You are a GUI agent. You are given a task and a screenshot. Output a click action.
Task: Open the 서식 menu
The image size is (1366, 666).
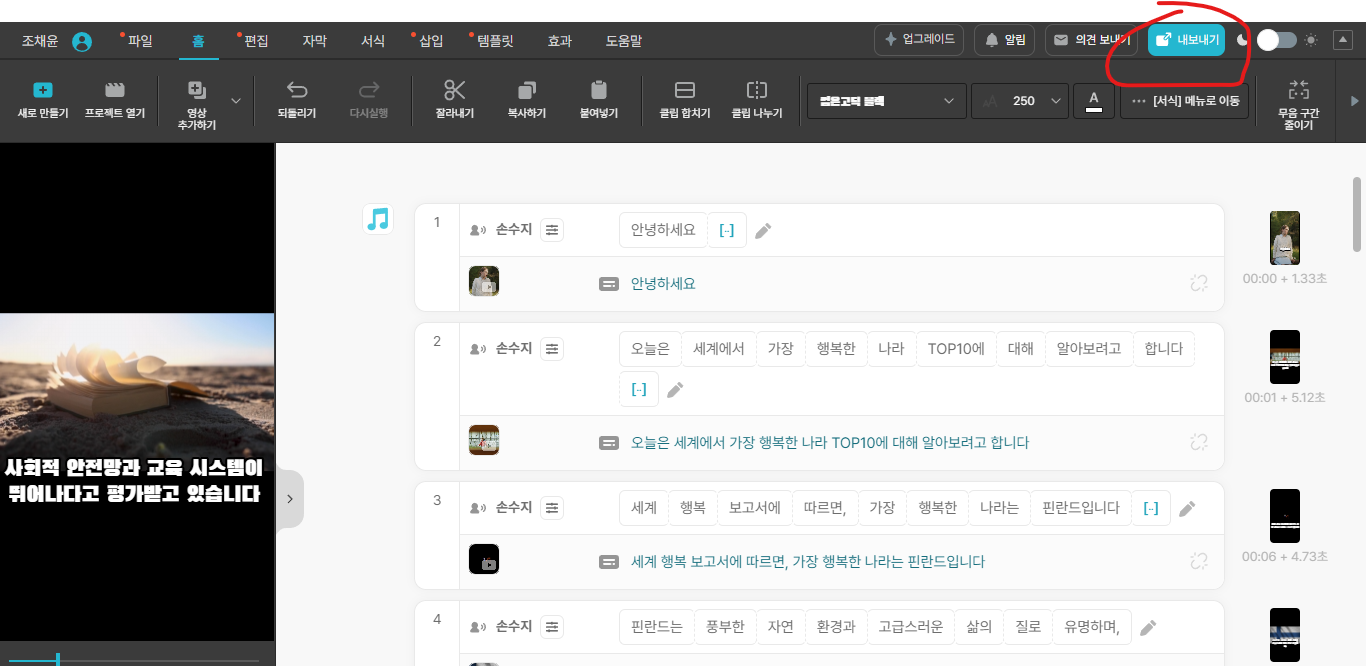coord(373,41)
